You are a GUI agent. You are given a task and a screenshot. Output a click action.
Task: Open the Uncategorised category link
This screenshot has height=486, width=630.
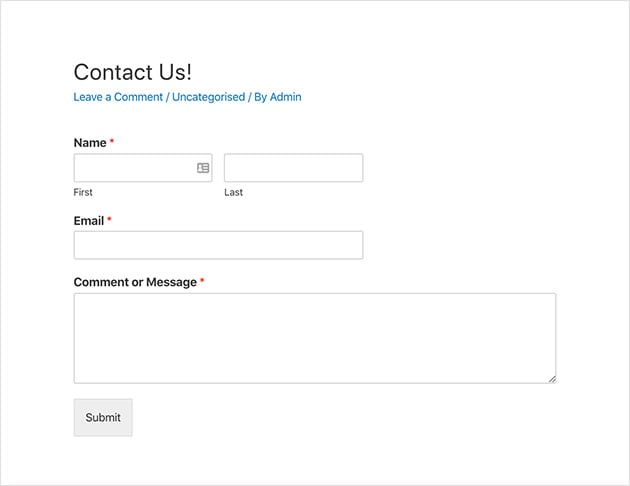208,97
